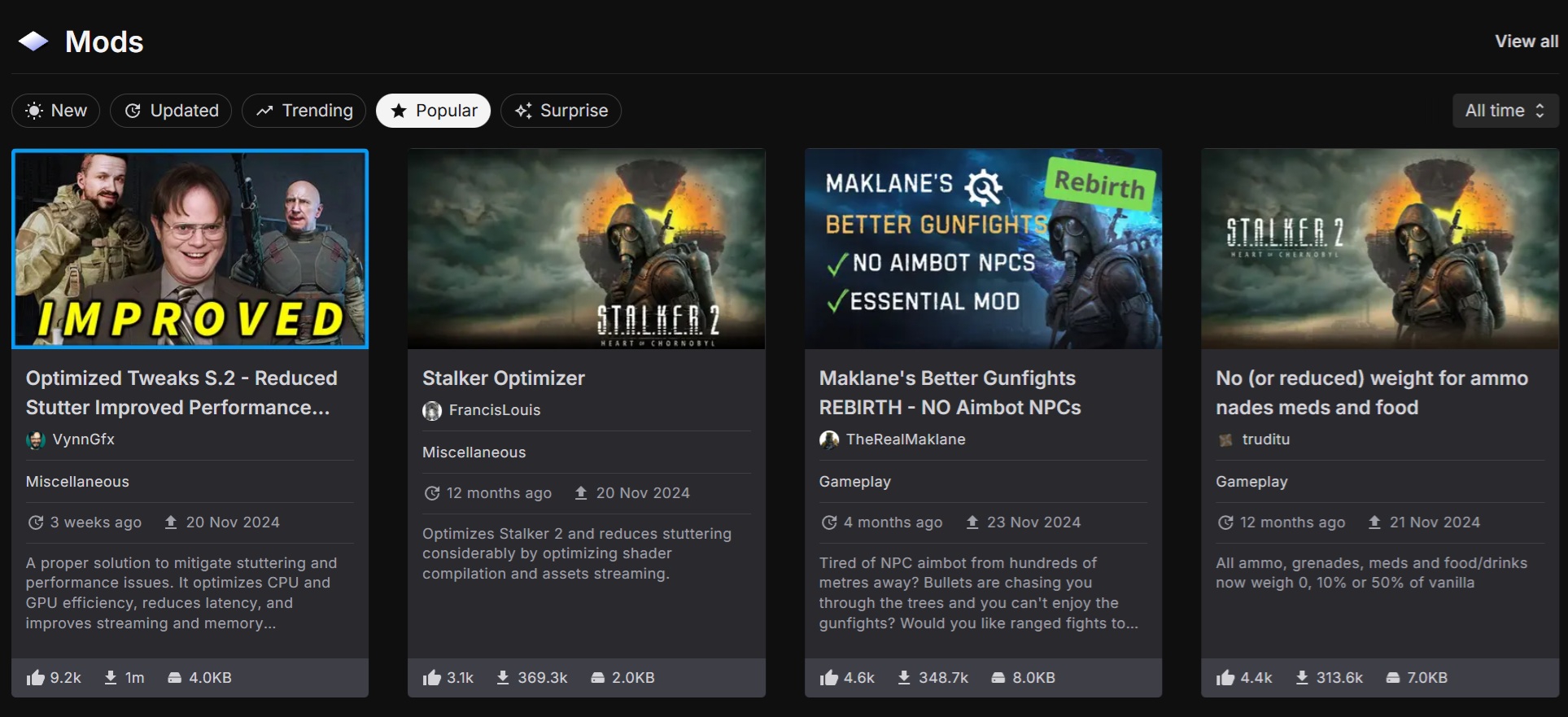Viewport: 1568px width, 717px height.
Task: Select Miscellaneous category on Stalker Optimizer card
Action: click(x=474, y=452)
